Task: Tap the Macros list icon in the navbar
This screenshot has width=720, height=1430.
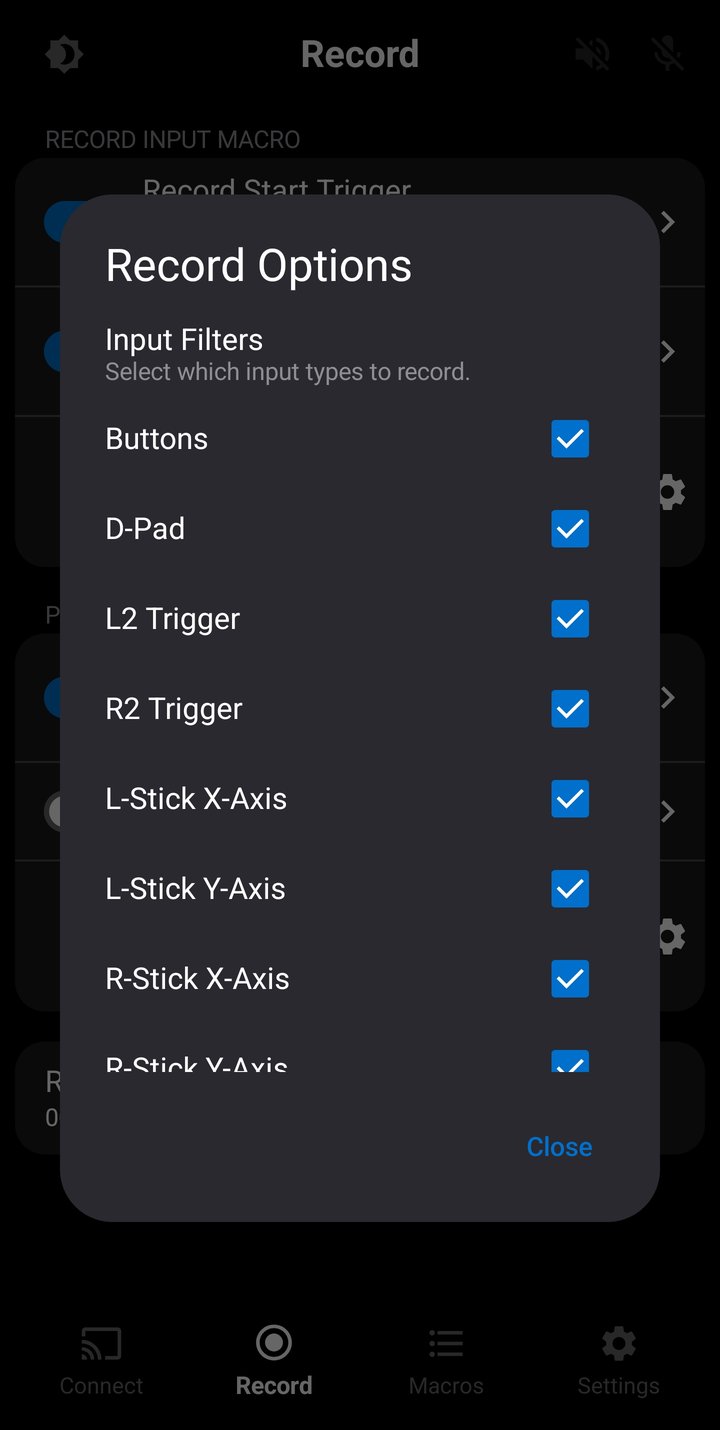Action: pos(445,1343)
